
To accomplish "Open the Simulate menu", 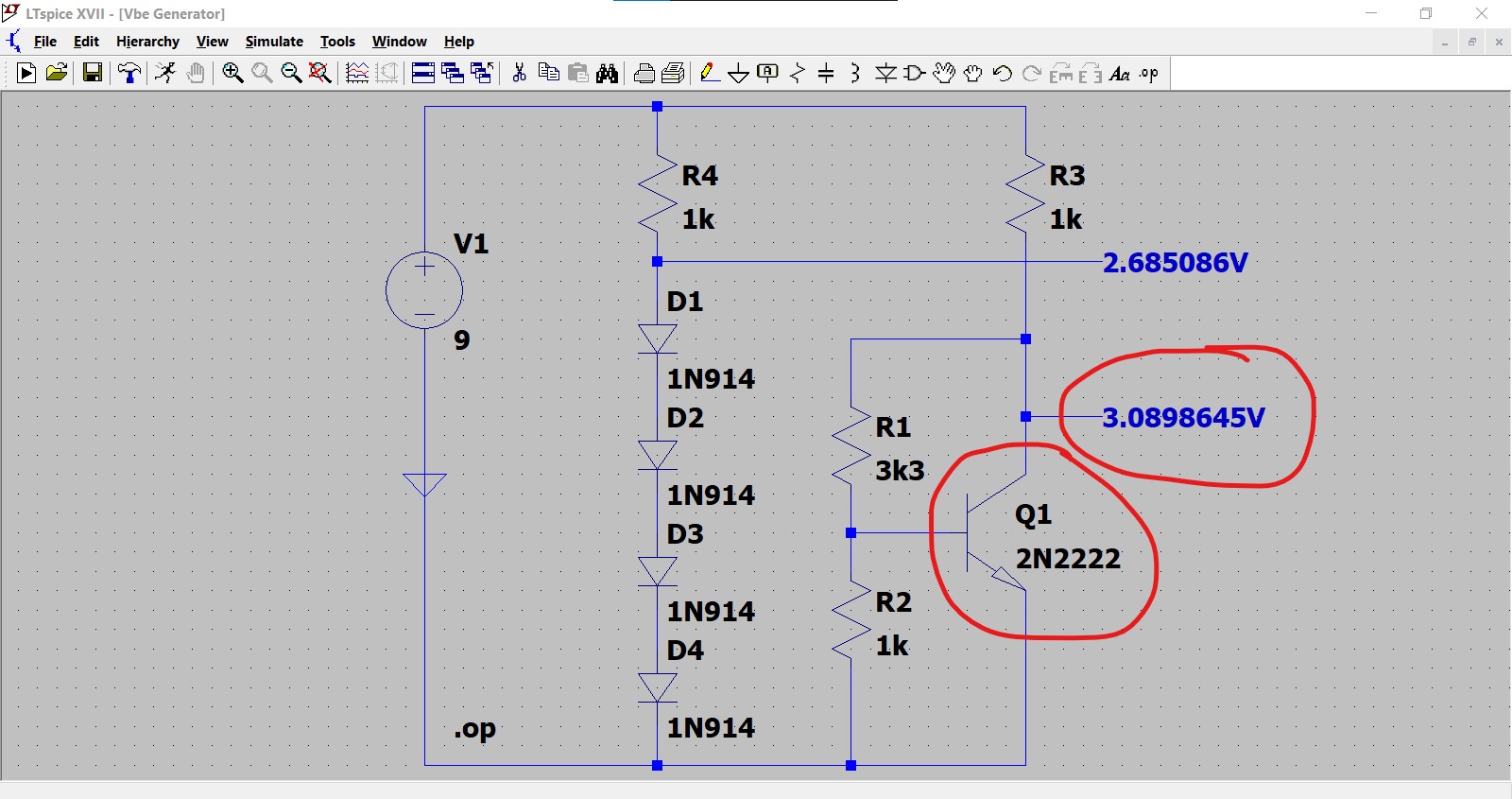I will coord(274,42).
